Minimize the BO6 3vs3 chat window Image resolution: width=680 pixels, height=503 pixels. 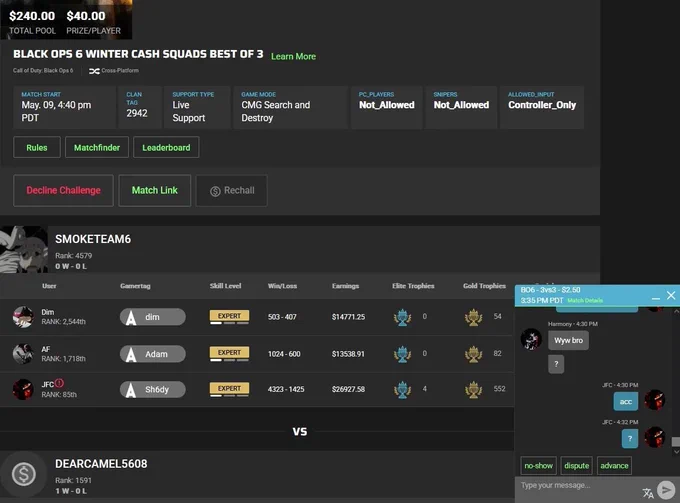[x=656, y=298]
